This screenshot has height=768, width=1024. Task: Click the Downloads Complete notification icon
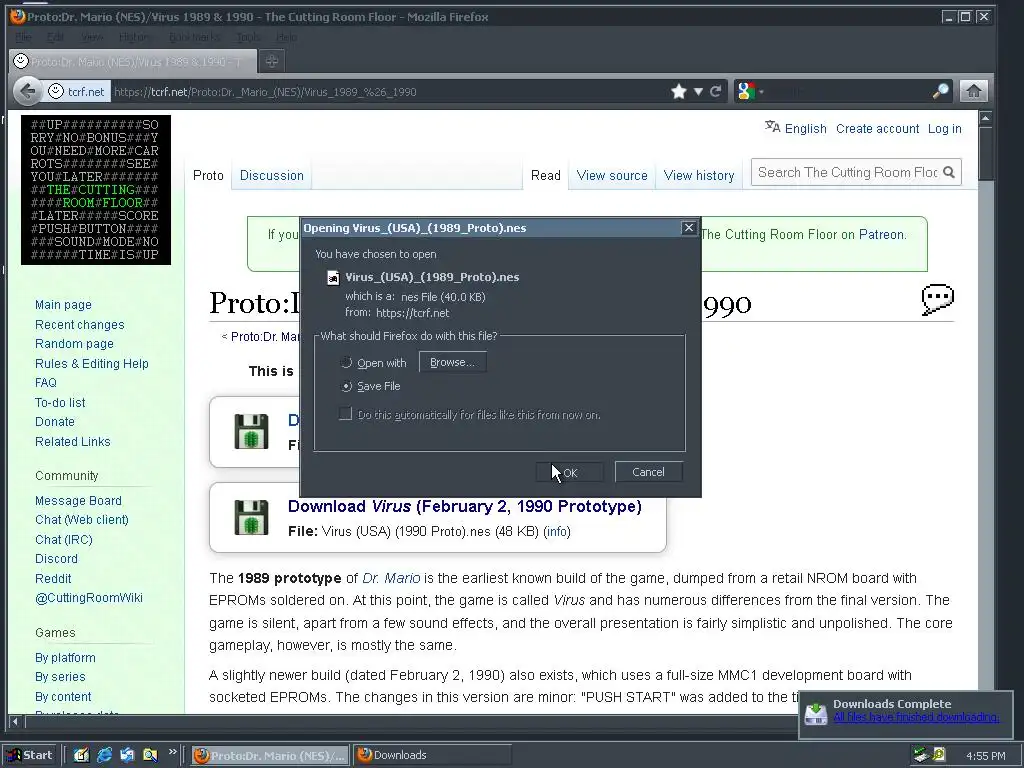pos(816,712)
